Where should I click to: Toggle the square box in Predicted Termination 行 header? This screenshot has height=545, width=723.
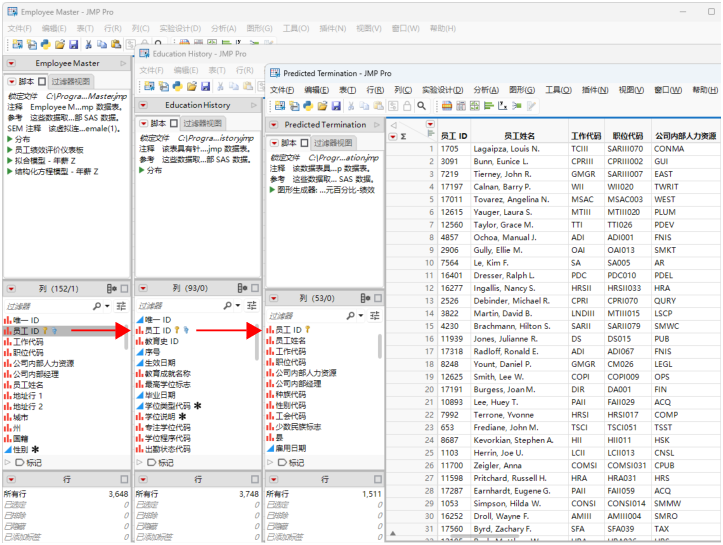(x=378, y=479)
